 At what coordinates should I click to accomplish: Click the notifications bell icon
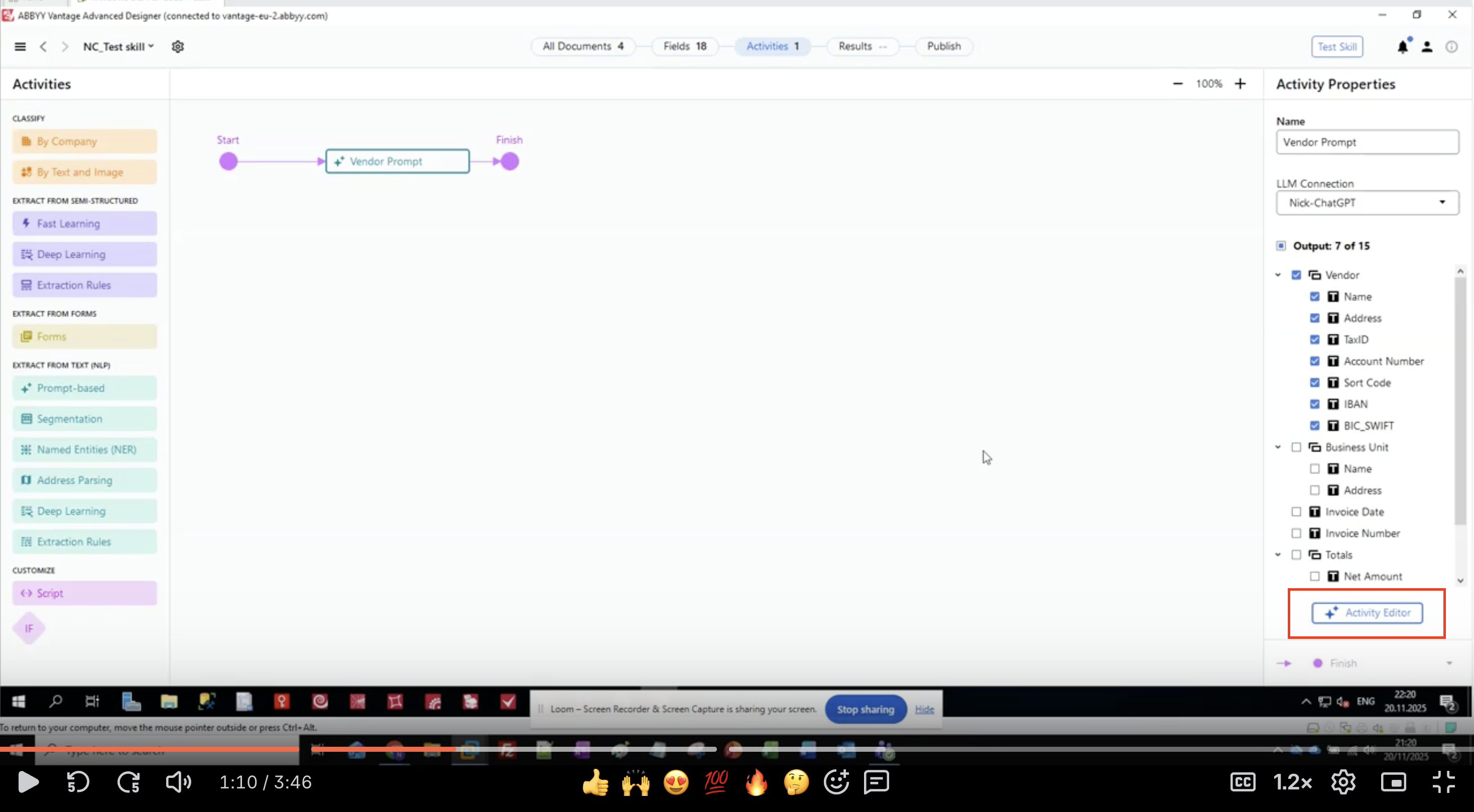point(1402,47)
